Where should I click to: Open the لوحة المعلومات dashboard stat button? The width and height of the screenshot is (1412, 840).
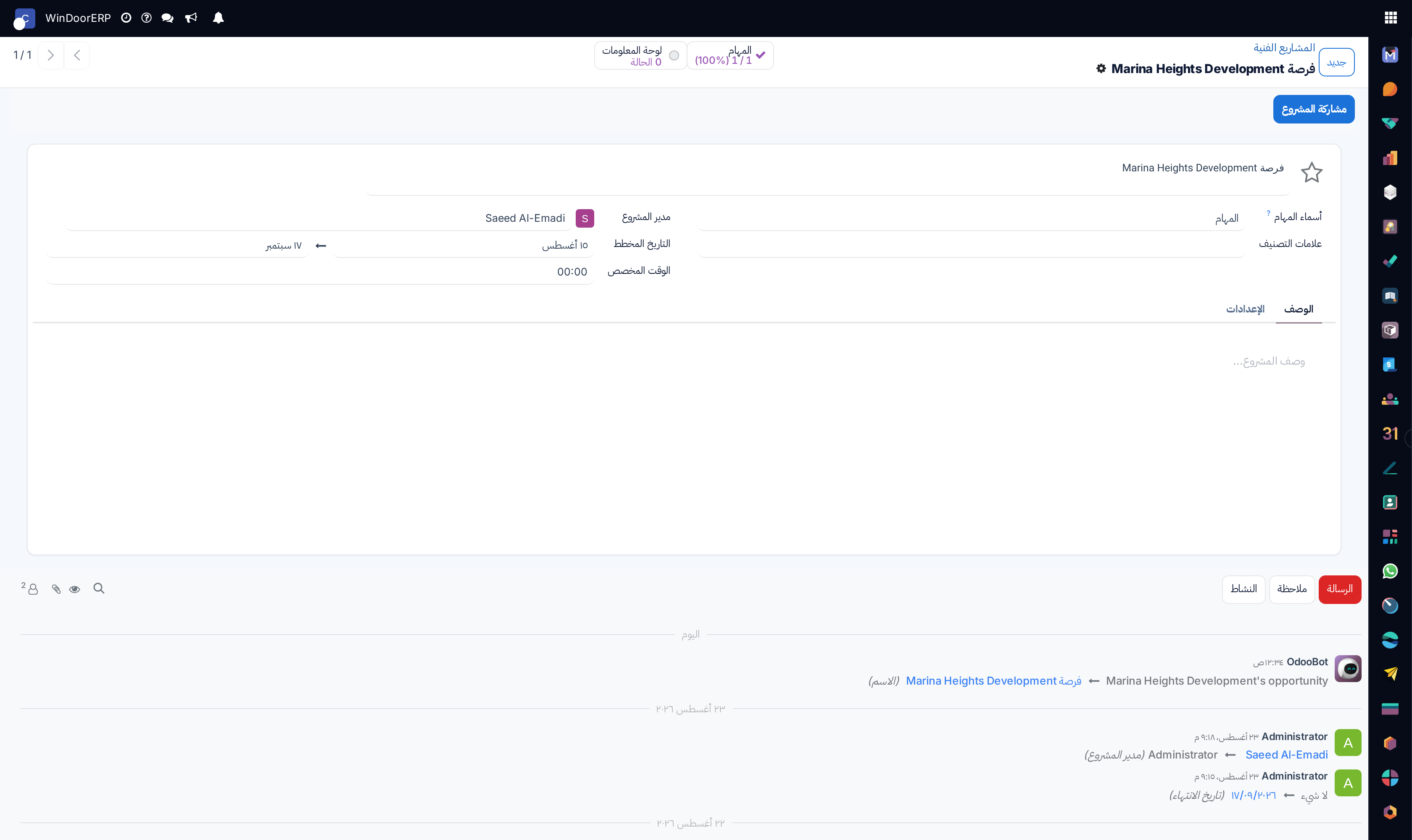click(x=640, y=55)
